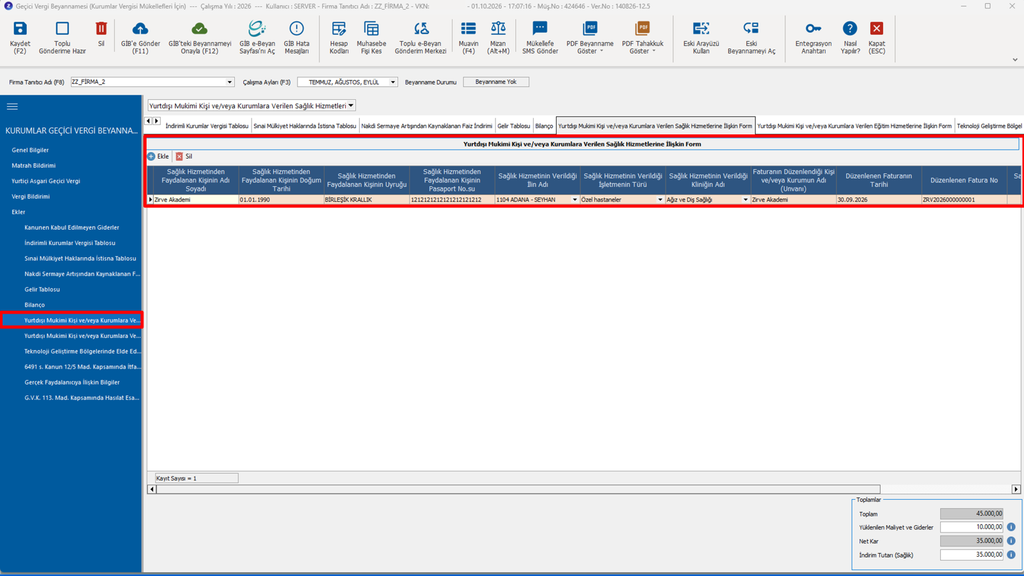Open Matrah Bildirimi in the sidebar
Viewport: 1024px width, 576px height.
[33, 166]
